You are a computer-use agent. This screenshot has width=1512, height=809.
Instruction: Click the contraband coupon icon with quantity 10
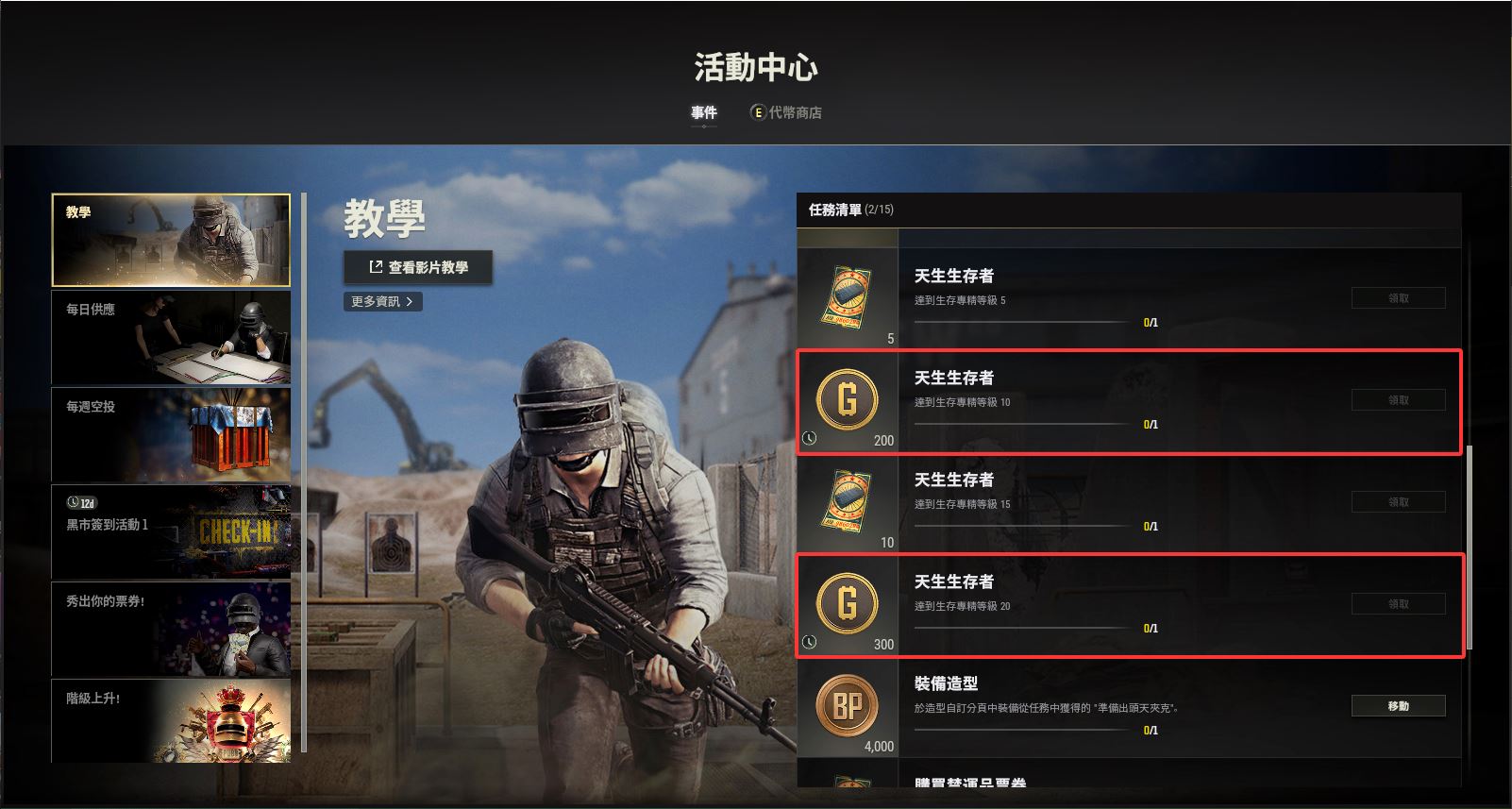847,501
